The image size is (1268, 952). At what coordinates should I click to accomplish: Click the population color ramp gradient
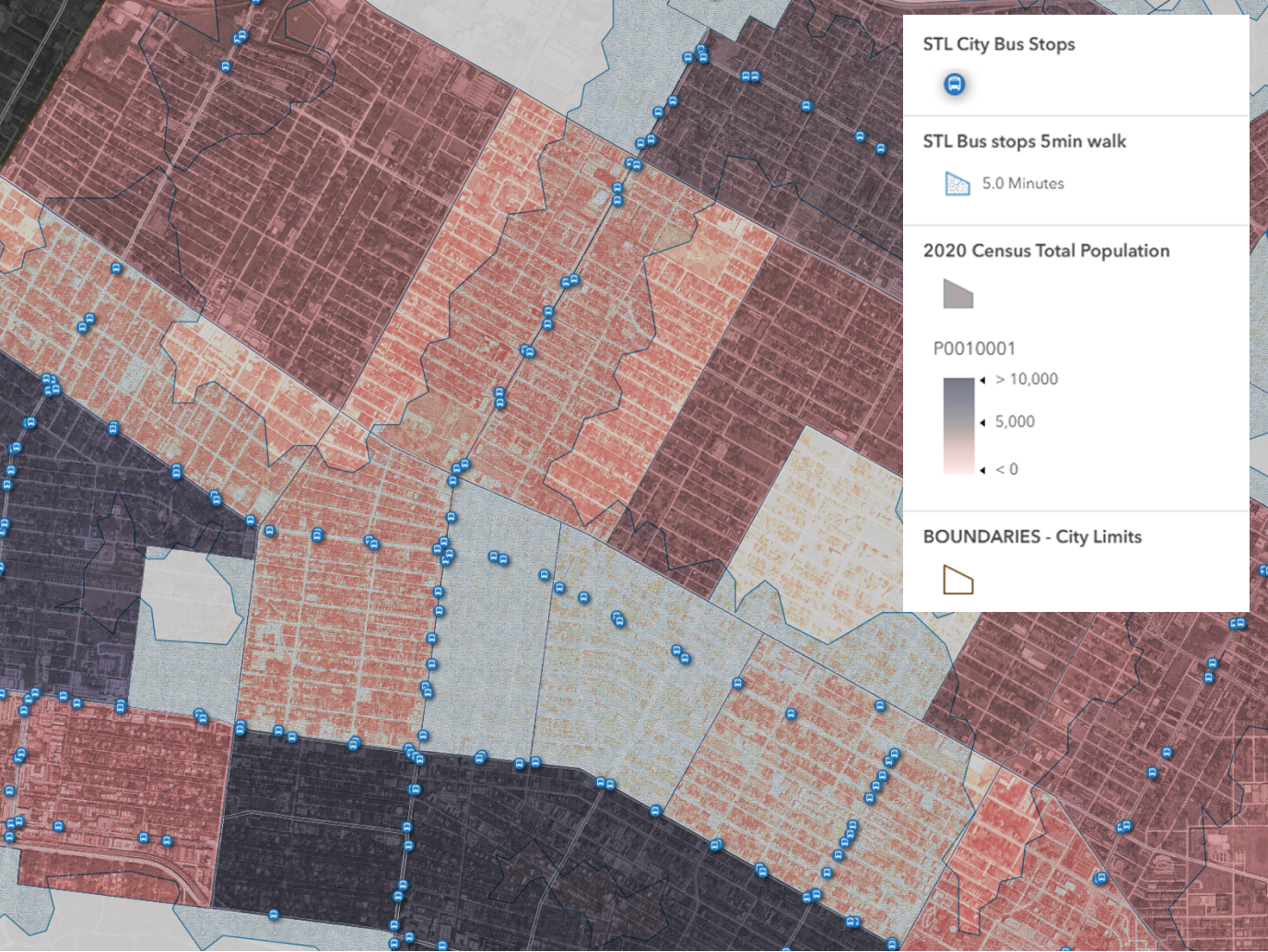(958, 426)
